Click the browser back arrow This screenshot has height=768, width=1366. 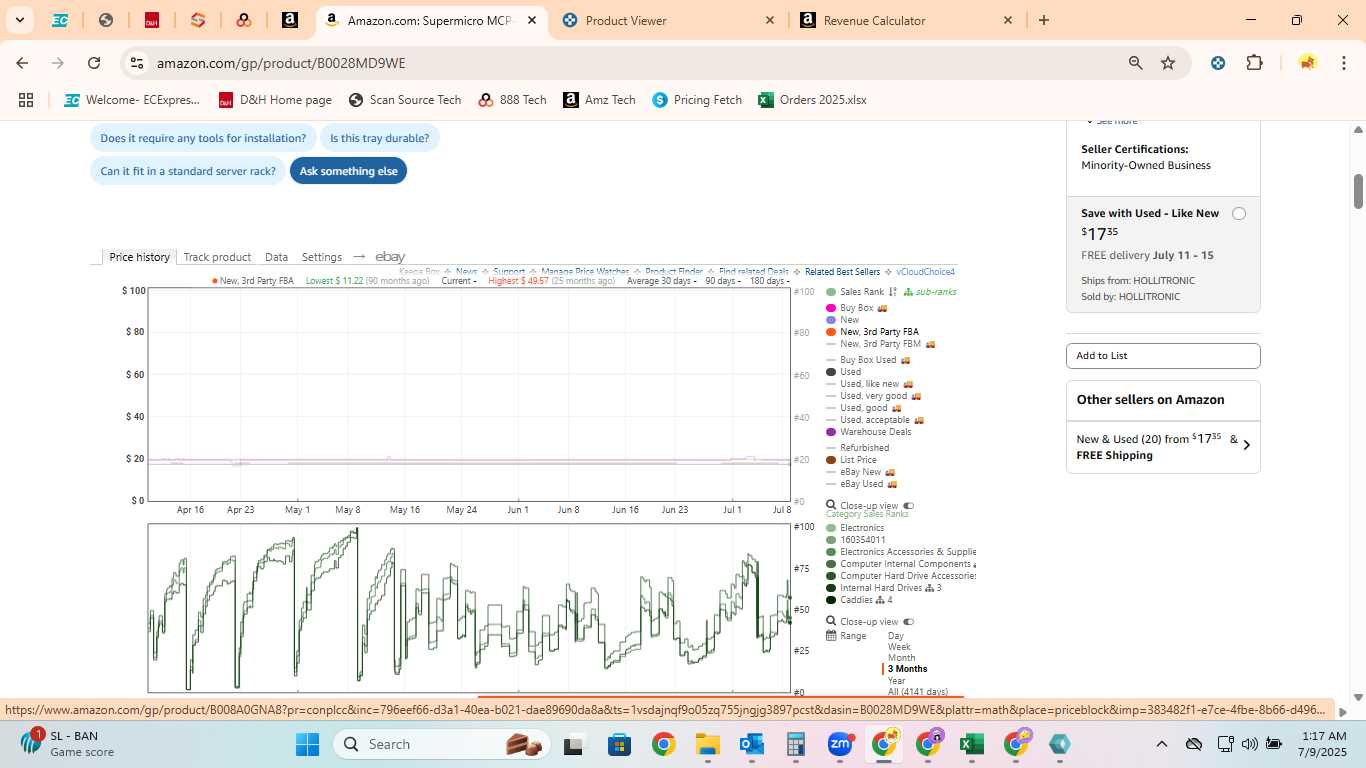point(22,63)
